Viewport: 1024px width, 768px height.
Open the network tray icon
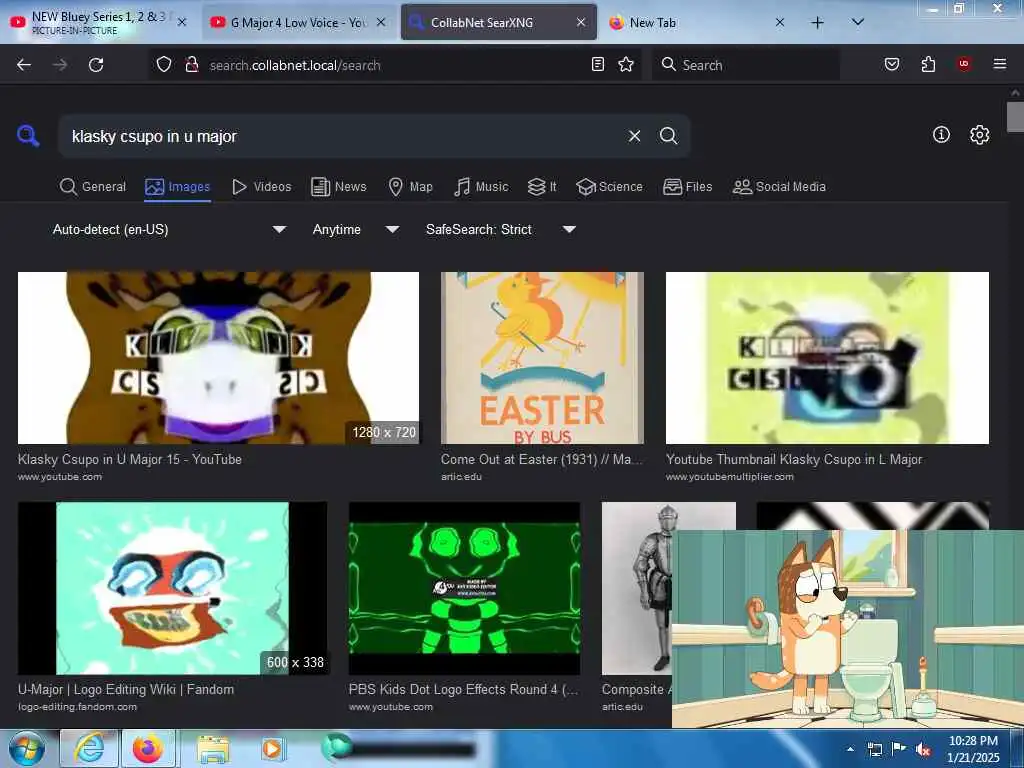[874, 750]
